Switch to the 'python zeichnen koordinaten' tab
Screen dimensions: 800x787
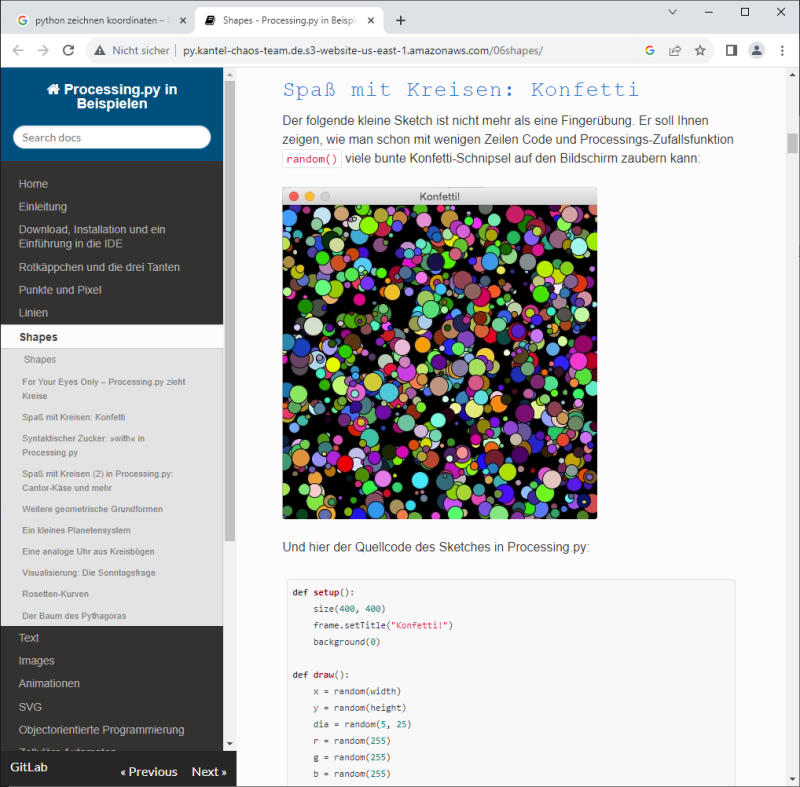[x=95, y=20]
